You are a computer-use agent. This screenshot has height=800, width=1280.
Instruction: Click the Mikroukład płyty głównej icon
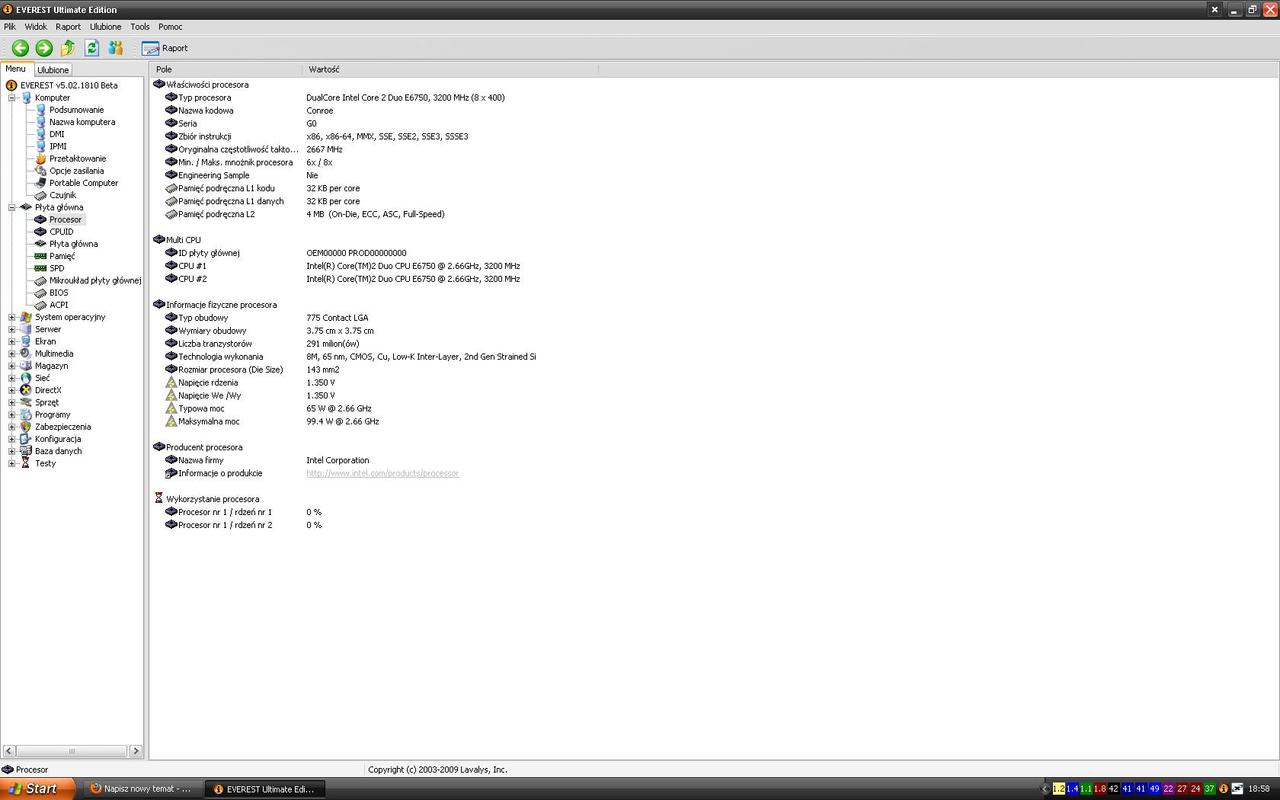coord(40,281)
